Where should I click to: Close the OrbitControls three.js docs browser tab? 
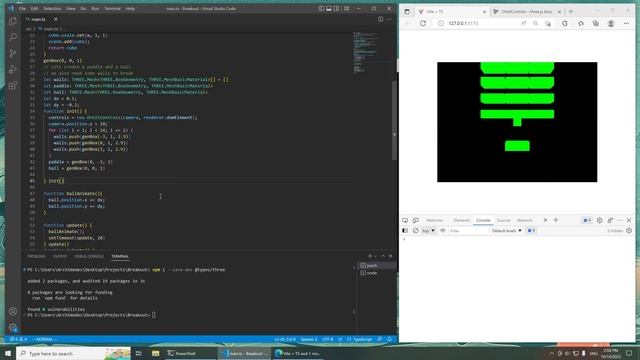click(560, 11)
